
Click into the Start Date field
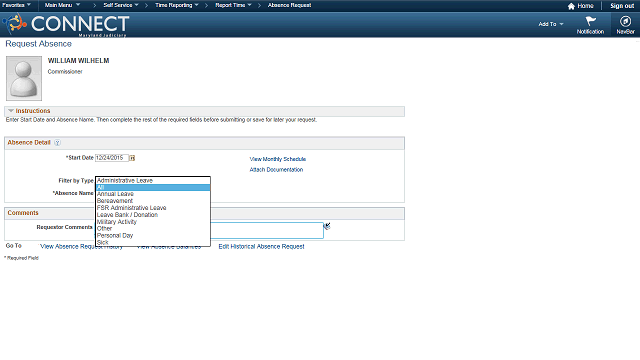(x=112, y=158)
